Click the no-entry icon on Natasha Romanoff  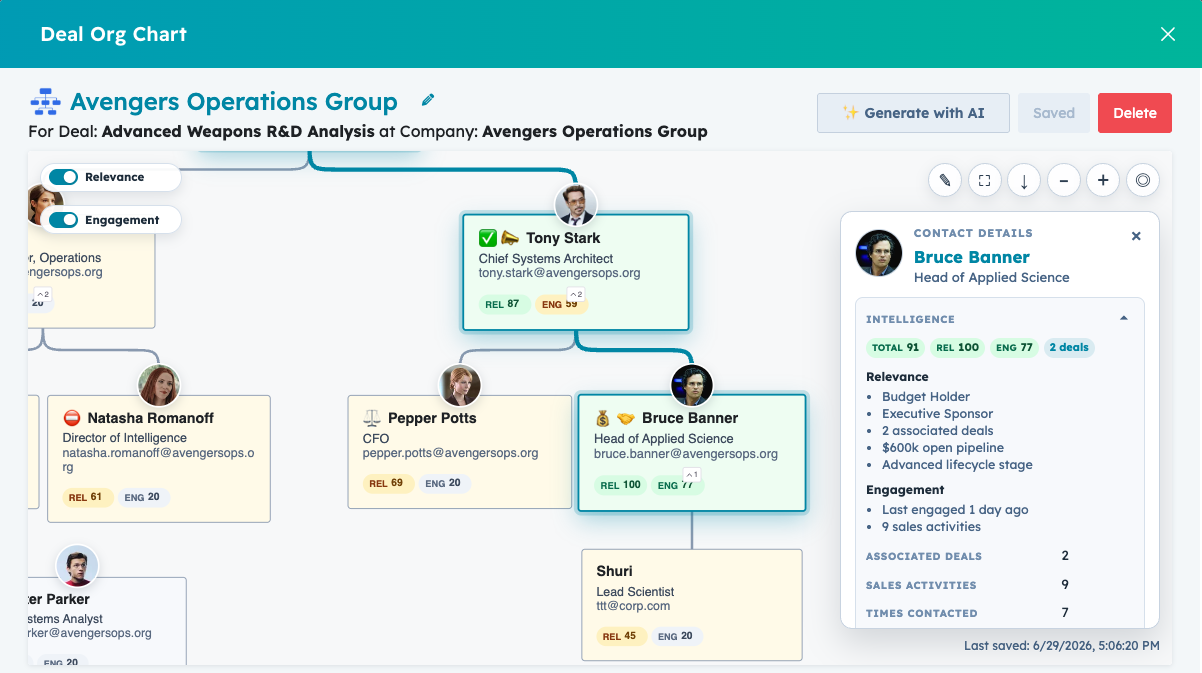pos(72,418)
